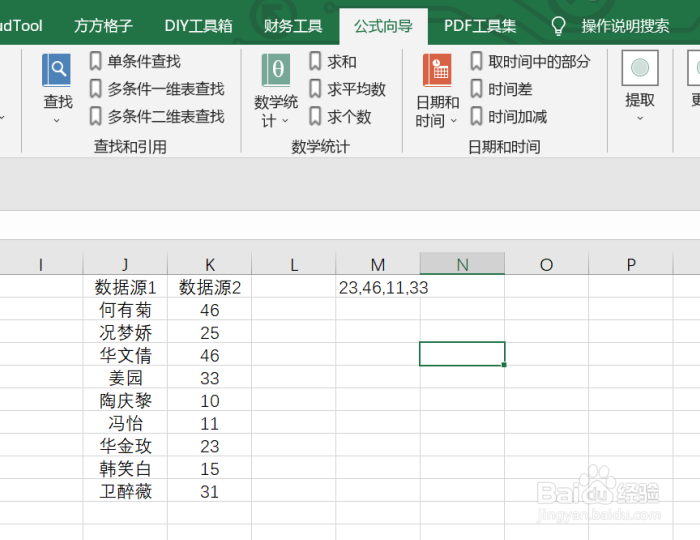This screenshot has height=540, width=700.
Task: Run the 时间加减 command
Action: 517,116
